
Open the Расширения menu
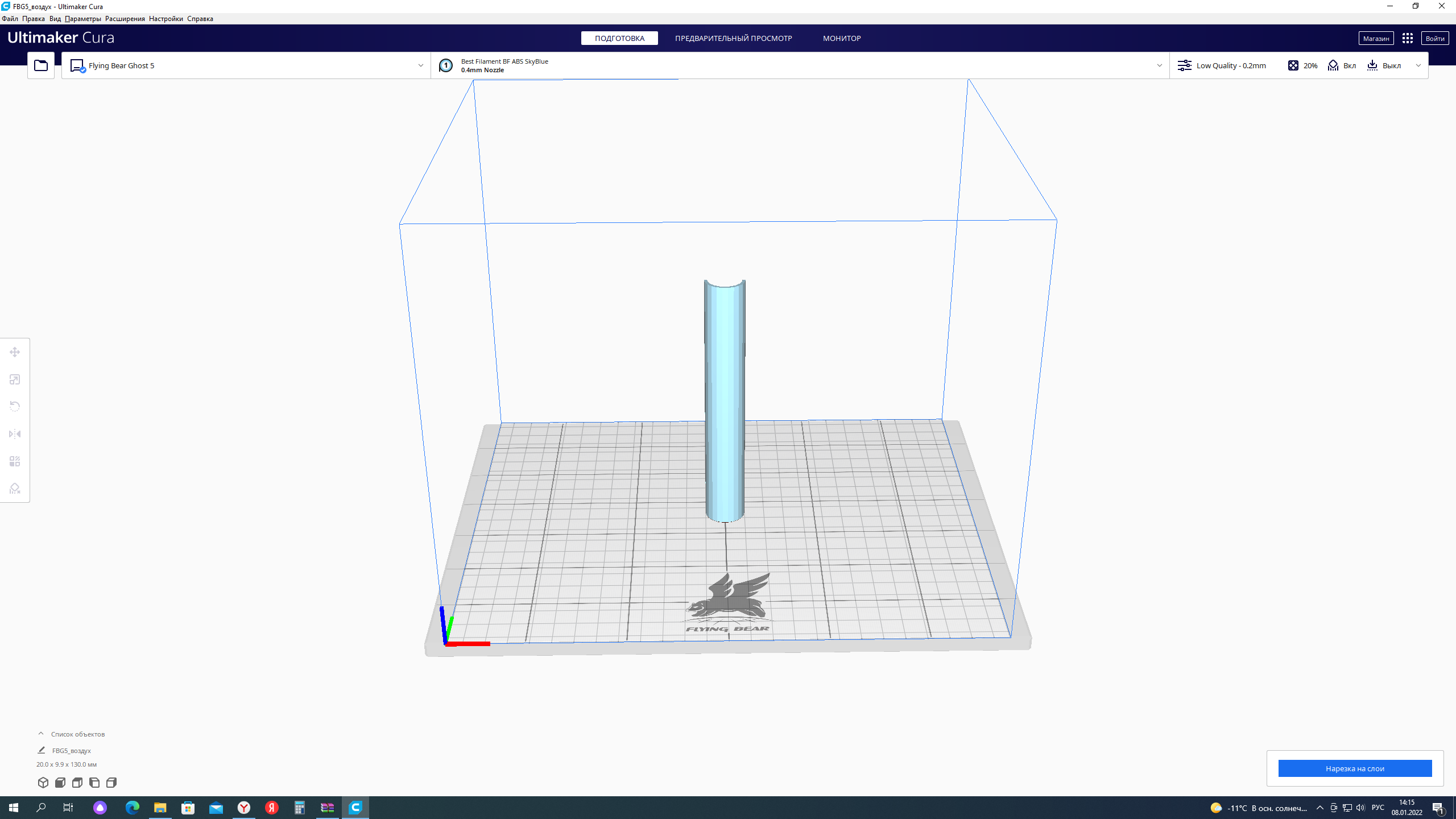[125, 19]
